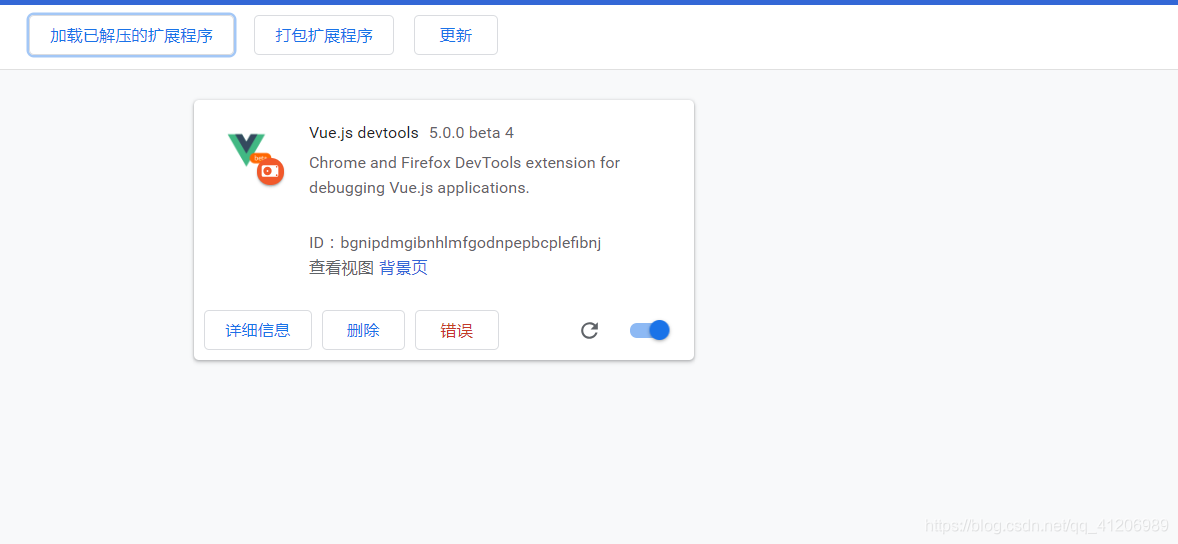The height and width of the screenshot is (544, 1178).
Task: Open 详细信息 for Vue.js devtools
Action: (x=258, y=331)
